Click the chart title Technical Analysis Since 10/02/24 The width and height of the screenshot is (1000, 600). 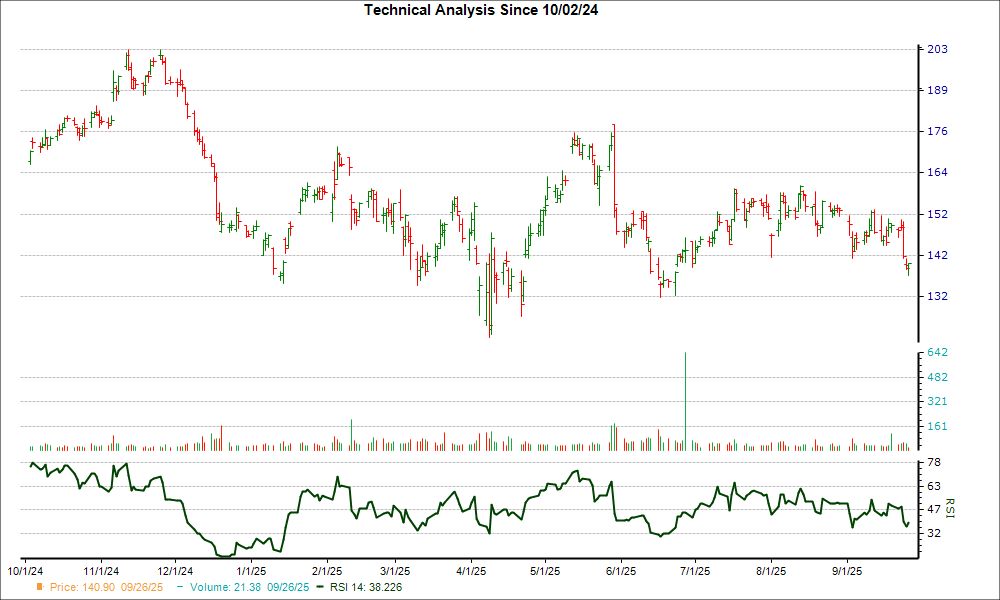[488, 10]
